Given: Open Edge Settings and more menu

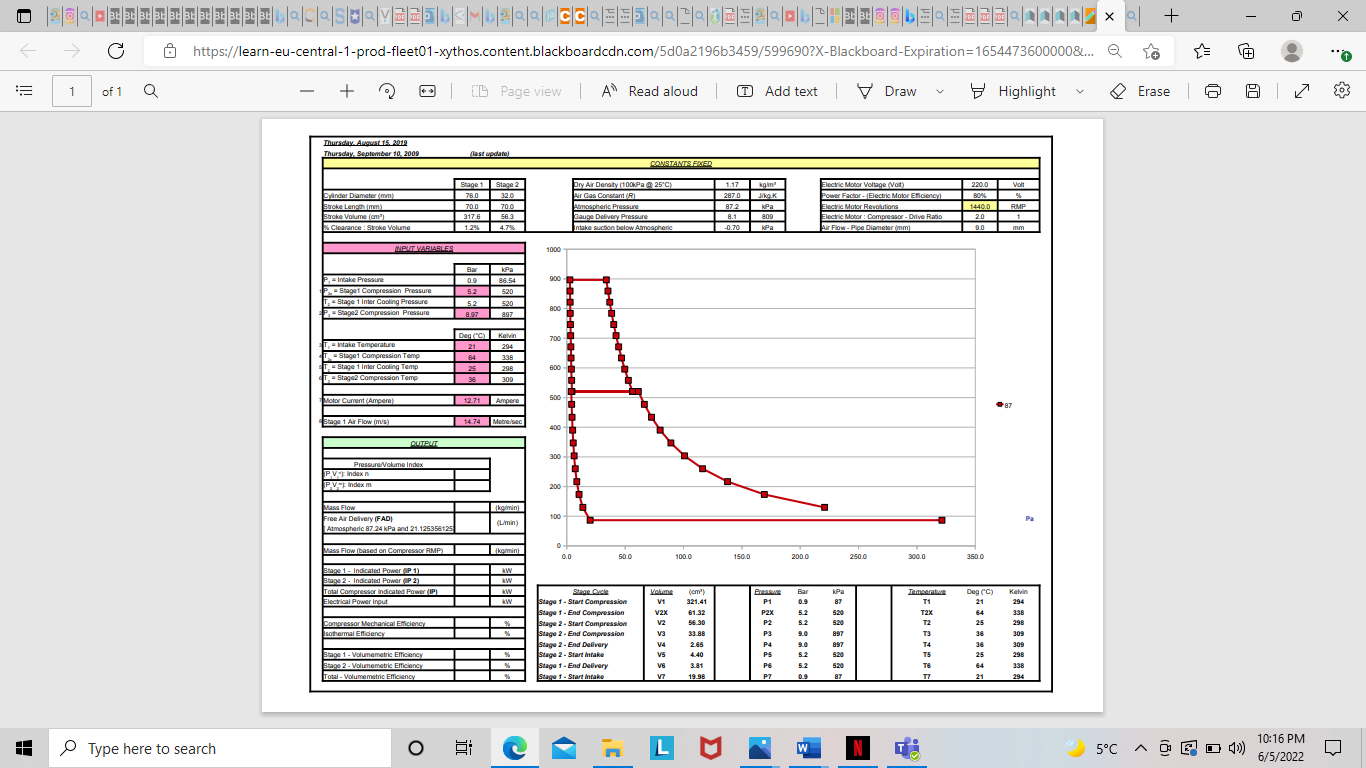Looking at the screenshot, I should (x=1340, y=51).
